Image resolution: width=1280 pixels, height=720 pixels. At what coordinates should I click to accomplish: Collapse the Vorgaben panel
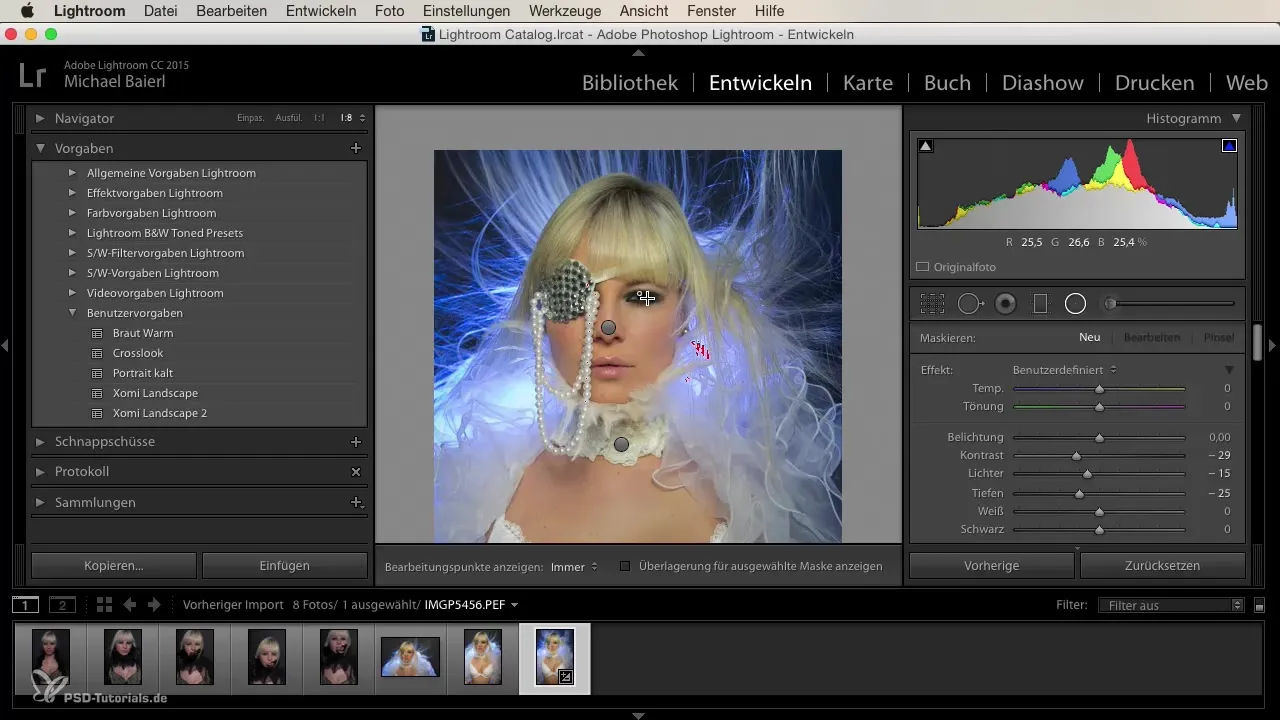(x=40, y=148)
